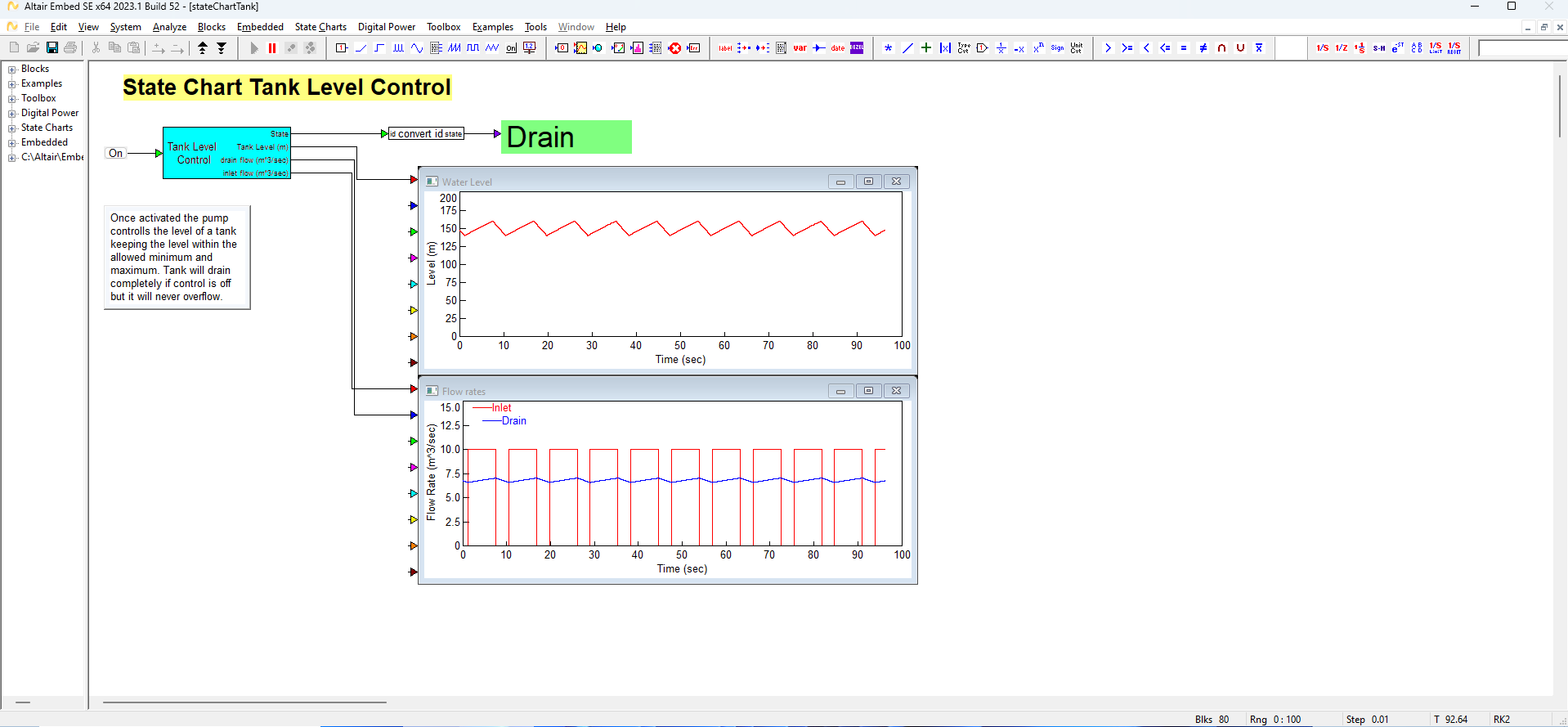Pick the 1/S integrator block icon
The width and height of the screenshot is (1568, 727).
(1322, 48)
